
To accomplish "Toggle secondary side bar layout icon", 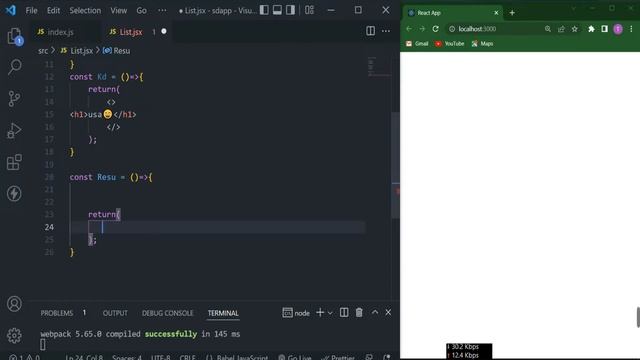I will [x=290, y=10].
